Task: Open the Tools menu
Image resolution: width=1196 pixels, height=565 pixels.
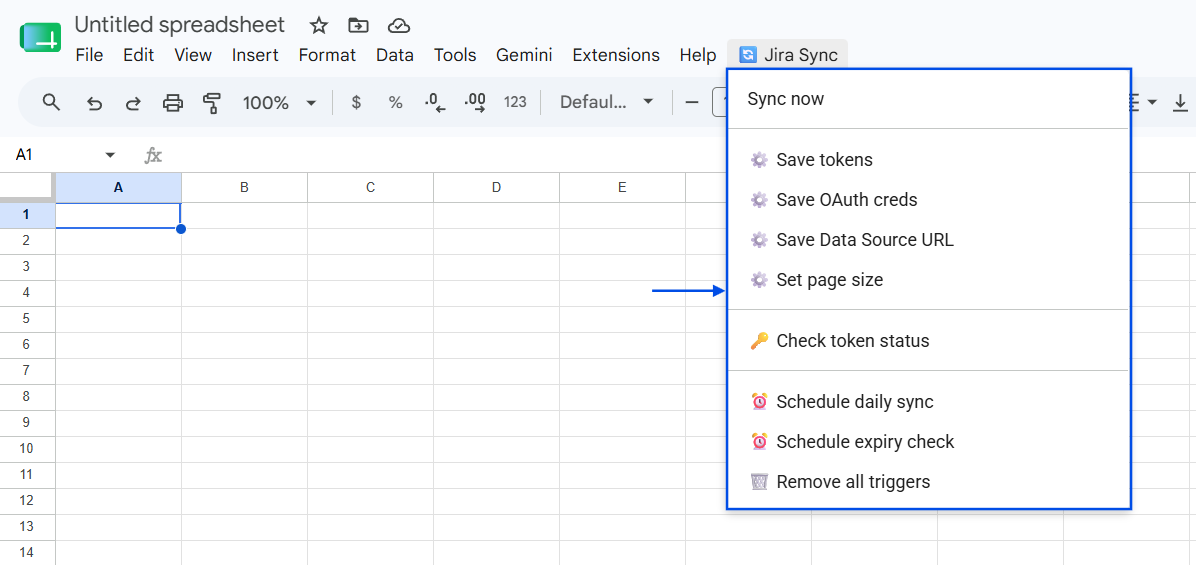Action: tap(455, 55)
